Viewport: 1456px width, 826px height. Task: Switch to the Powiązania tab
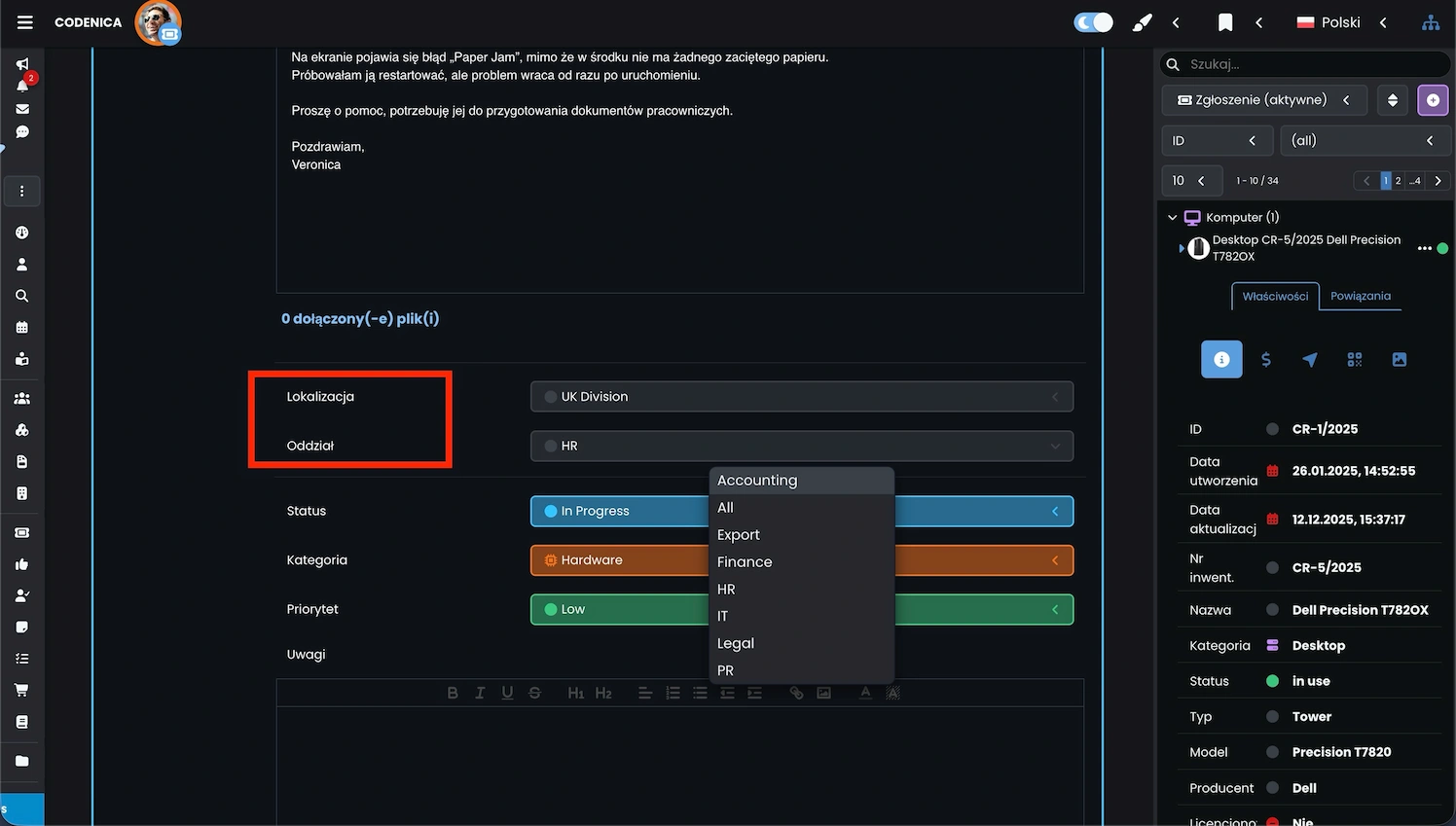(1360, 296)
